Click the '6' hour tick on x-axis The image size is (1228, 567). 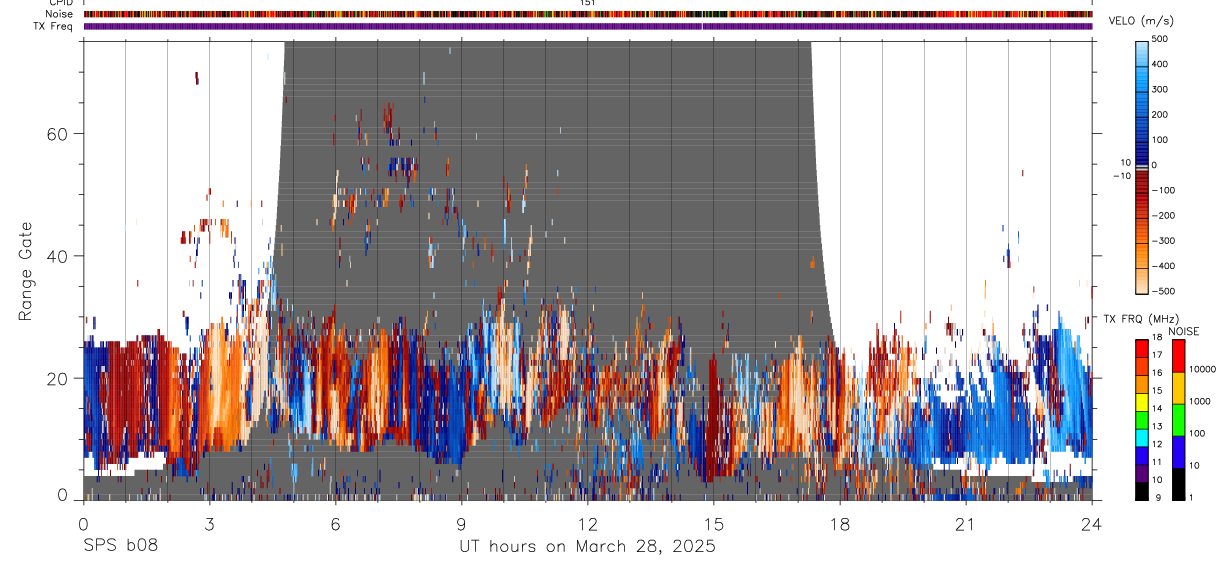[335, 523]
